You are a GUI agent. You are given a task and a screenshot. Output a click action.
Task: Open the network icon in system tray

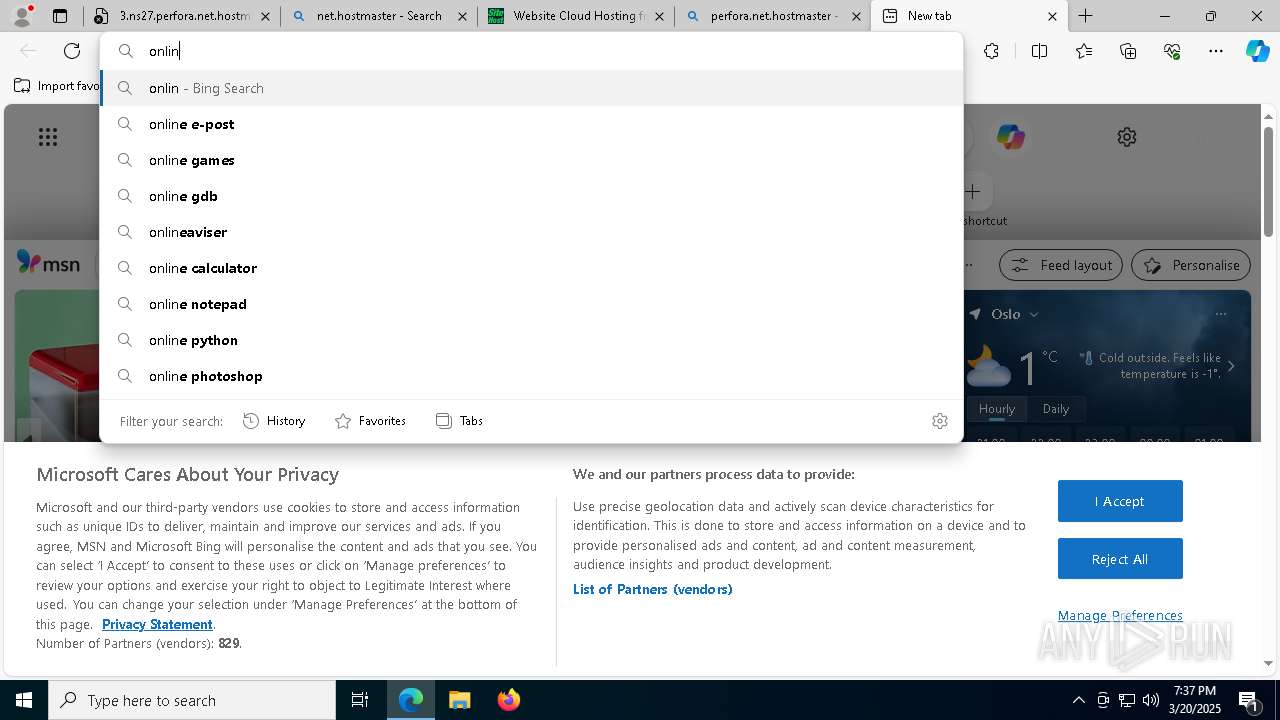point(1127,700)
